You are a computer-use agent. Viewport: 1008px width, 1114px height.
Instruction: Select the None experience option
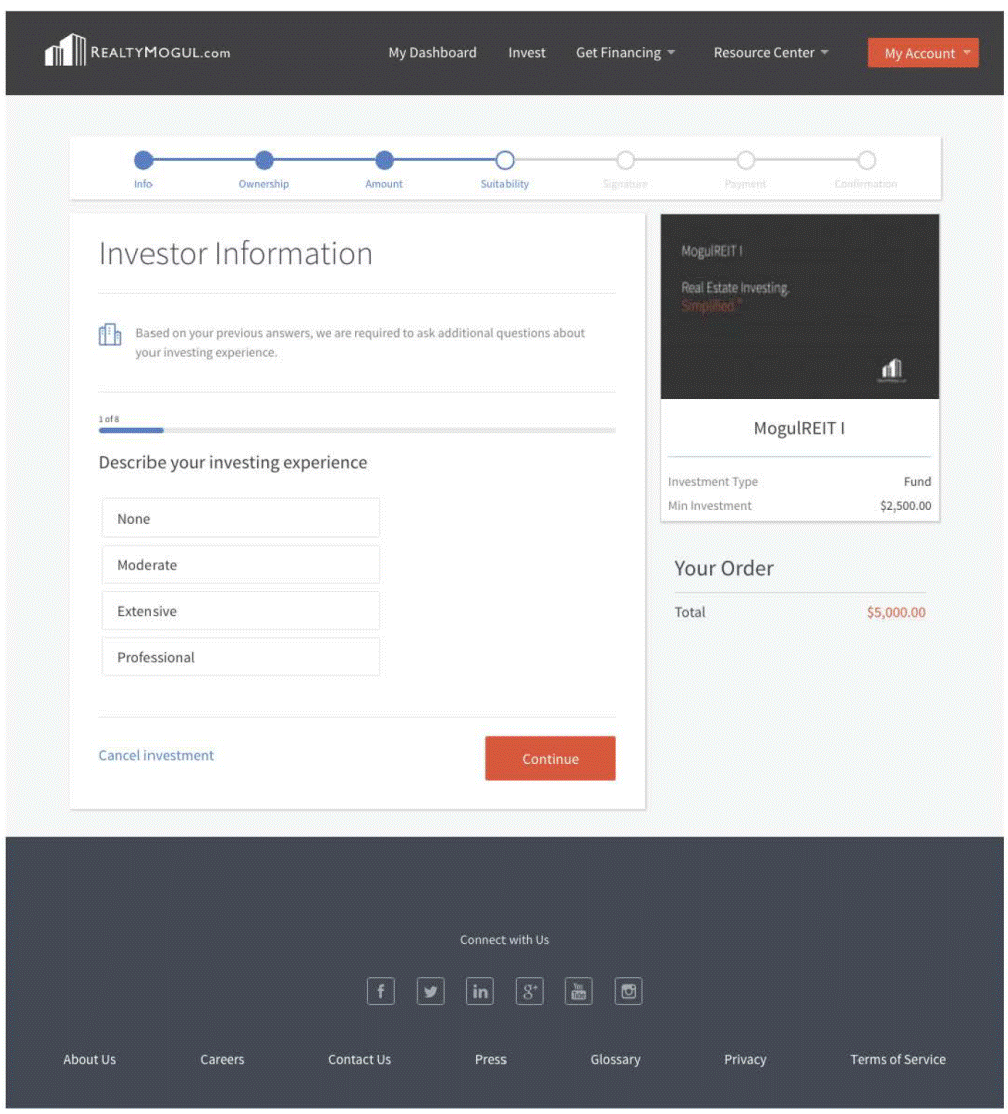click(240, 519)
